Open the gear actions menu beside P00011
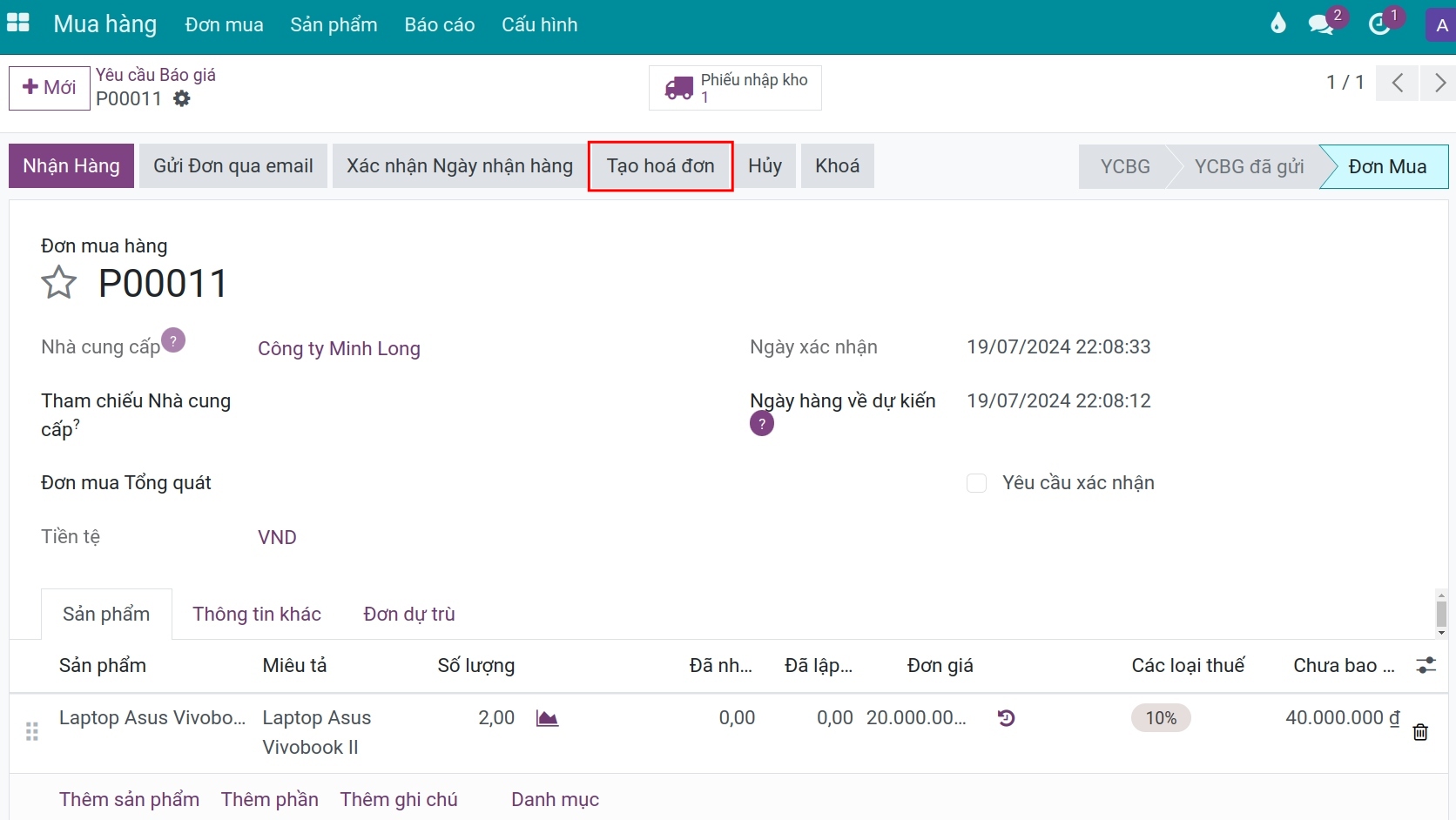Viewport: 1456px width, 820px height. point(181,98)
